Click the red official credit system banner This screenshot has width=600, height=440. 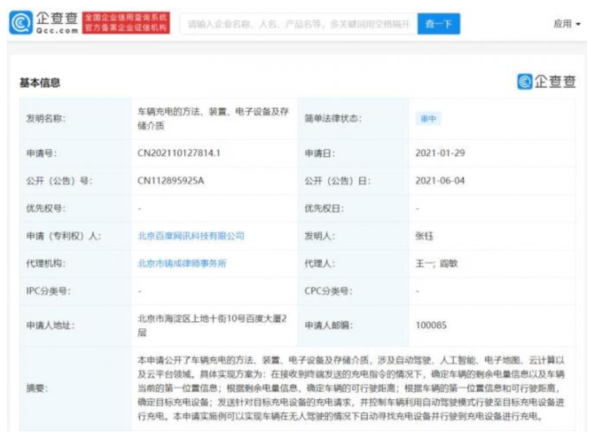126,23
